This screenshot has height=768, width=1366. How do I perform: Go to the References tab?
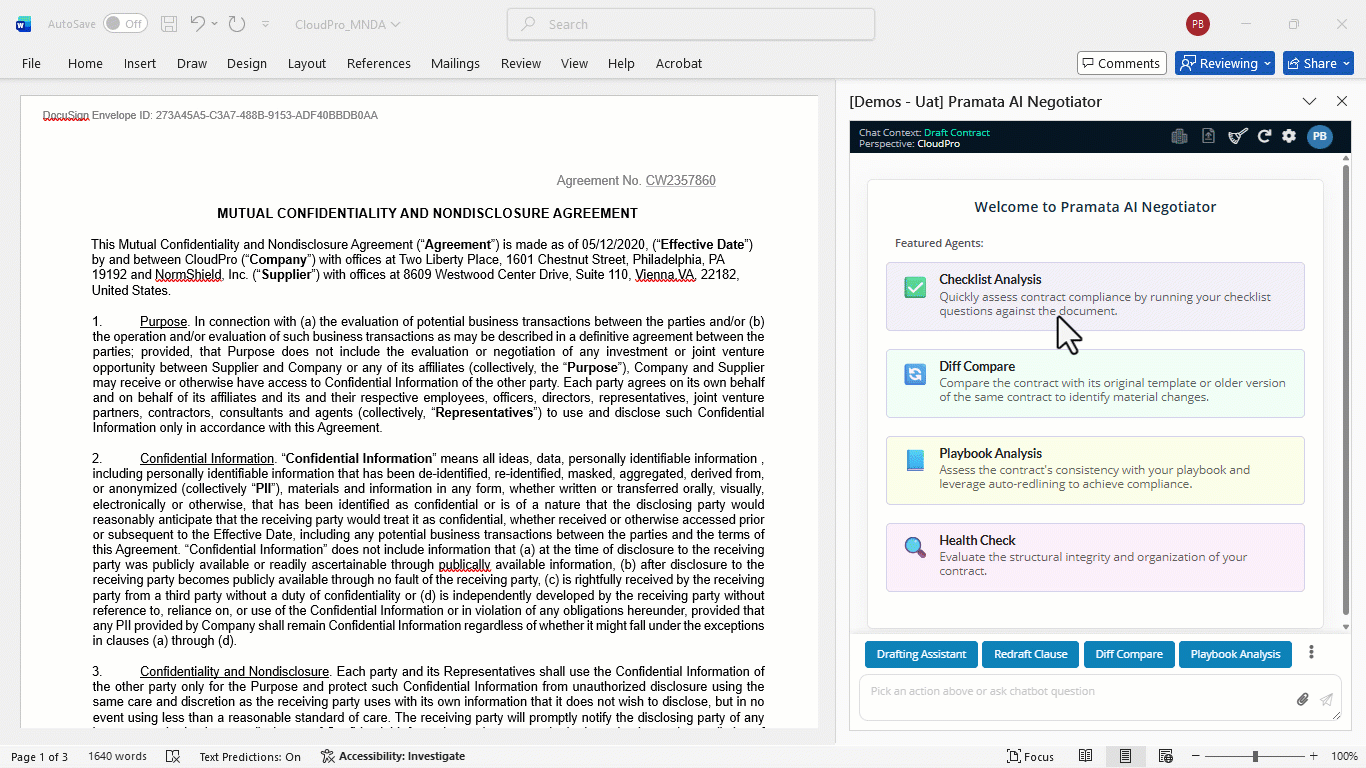[x=379, y=63]
